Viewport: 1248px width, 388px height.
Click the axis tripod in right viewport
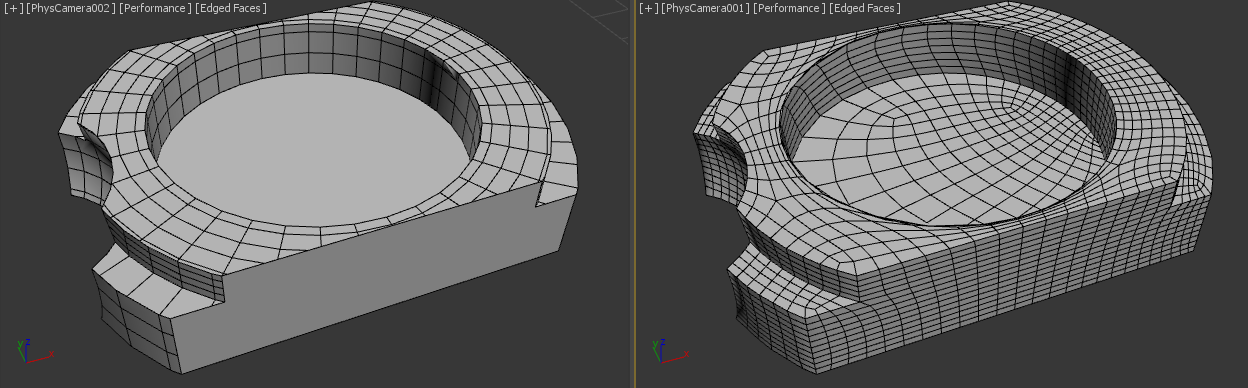point(667,349)
